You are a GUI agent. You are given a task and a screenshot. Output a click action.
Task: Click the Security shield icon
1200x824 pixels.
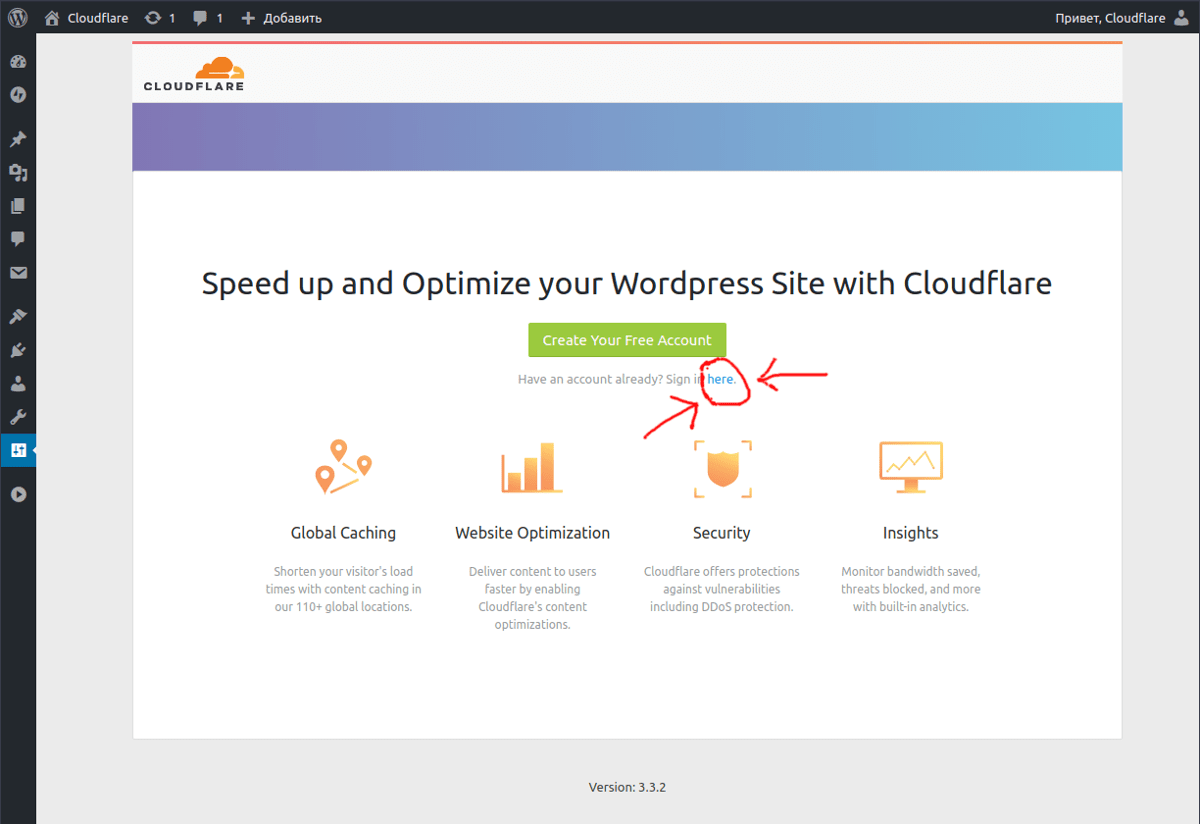722,468
